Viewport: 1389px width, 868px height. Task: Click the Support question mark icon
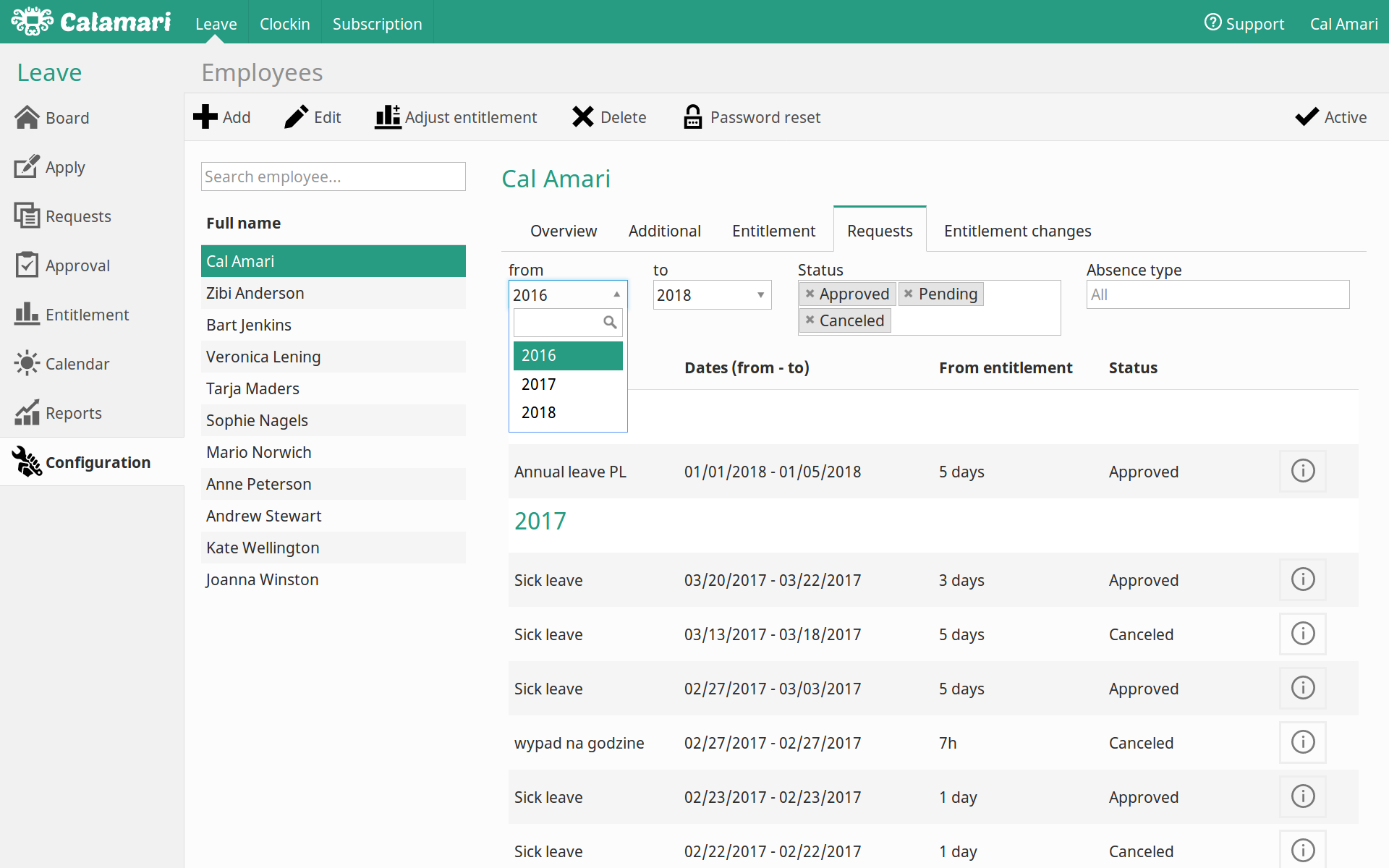point(1212,22)
